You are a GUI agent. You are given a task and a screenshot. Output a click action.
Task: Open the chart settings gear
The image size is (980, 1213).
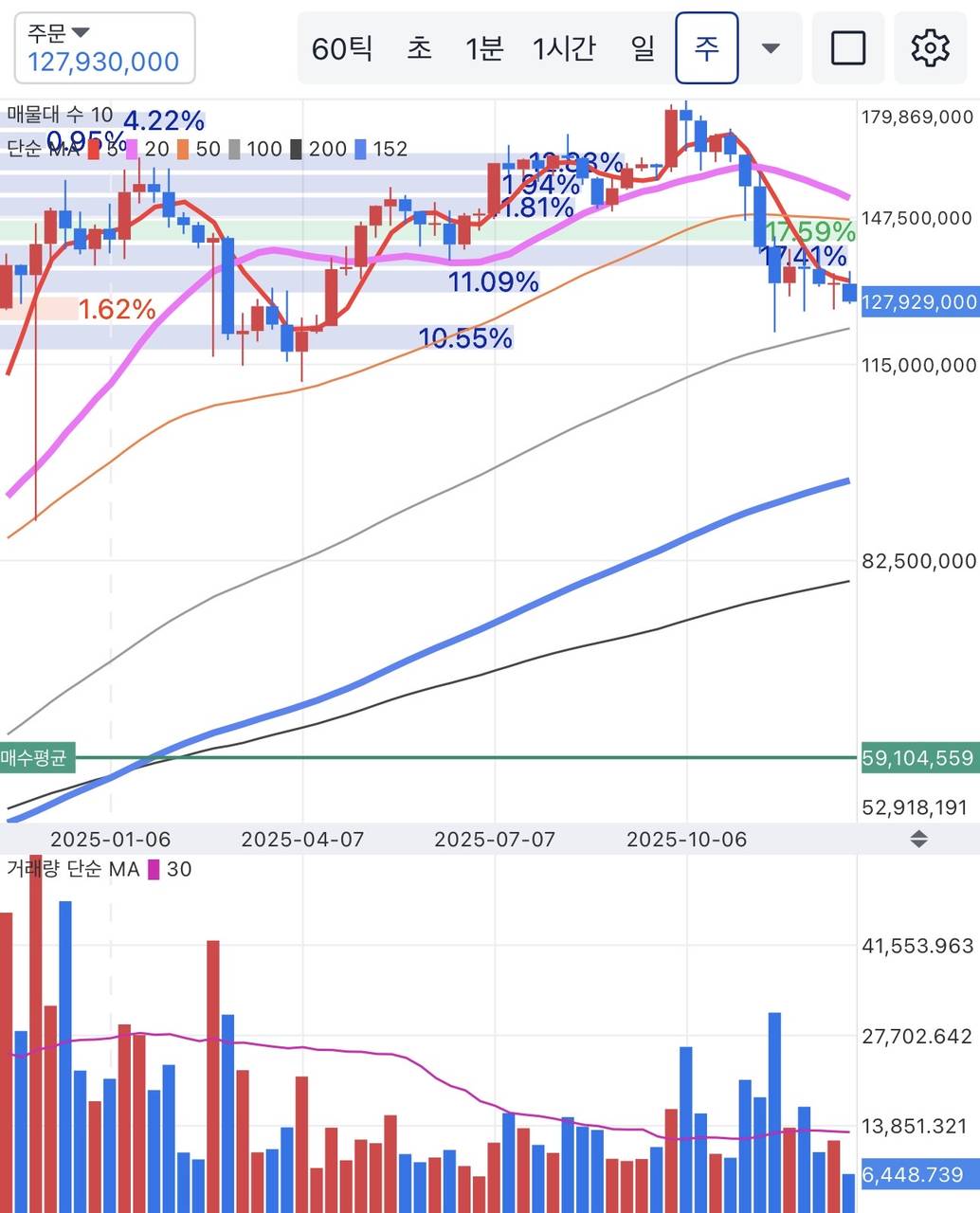[930, 47]
